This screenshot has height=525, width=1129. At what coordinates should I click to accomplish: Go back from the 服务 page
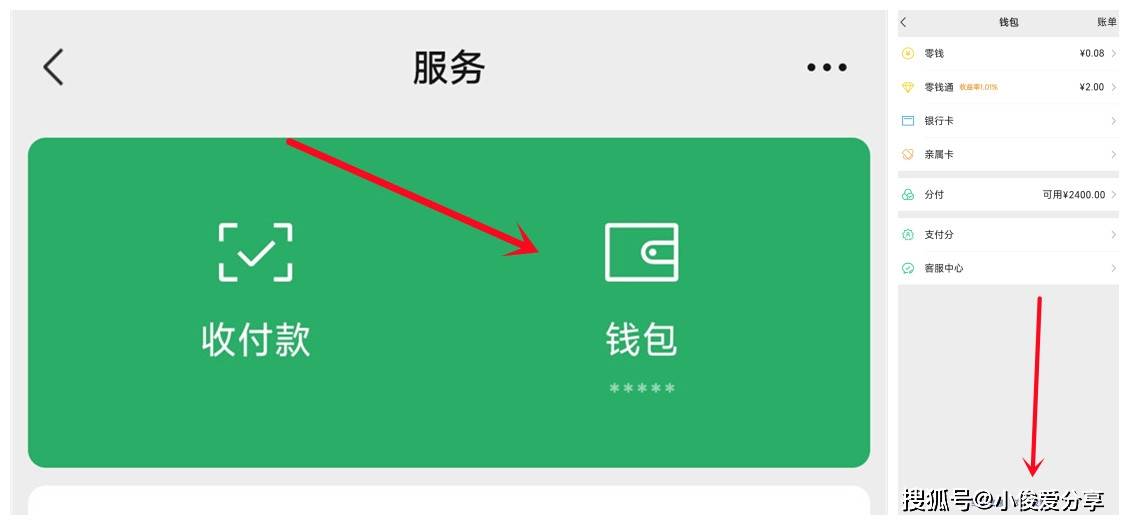point(53,68)
